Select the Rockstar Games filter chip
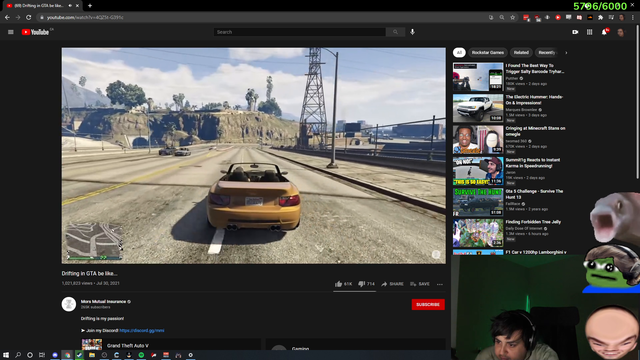 coord(488,52)
